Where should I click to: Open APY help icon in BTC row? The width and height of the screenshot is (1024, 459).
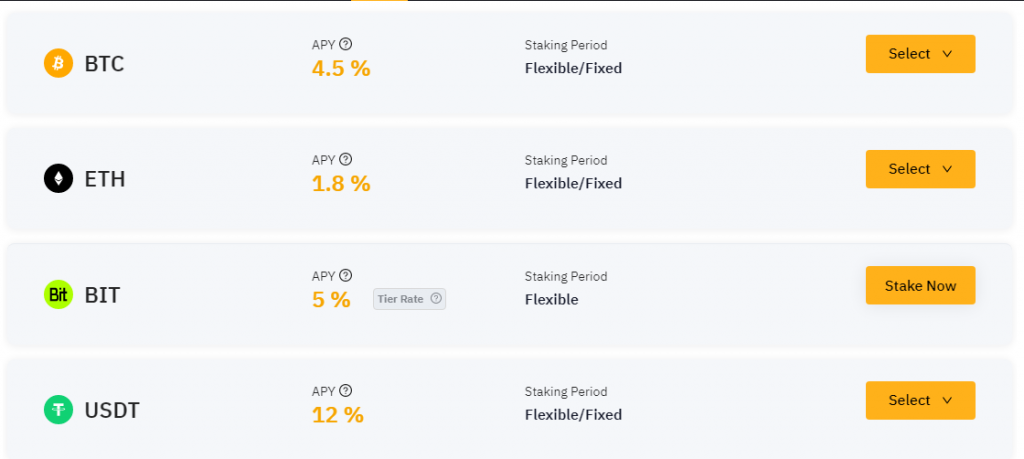[x=346, y=44]
